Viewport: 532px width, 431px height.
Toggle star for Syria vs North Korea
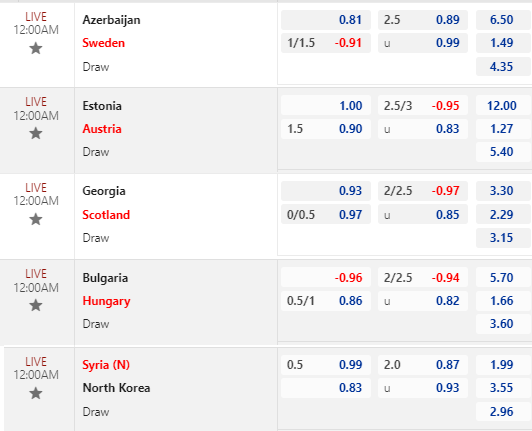[36, 393]
